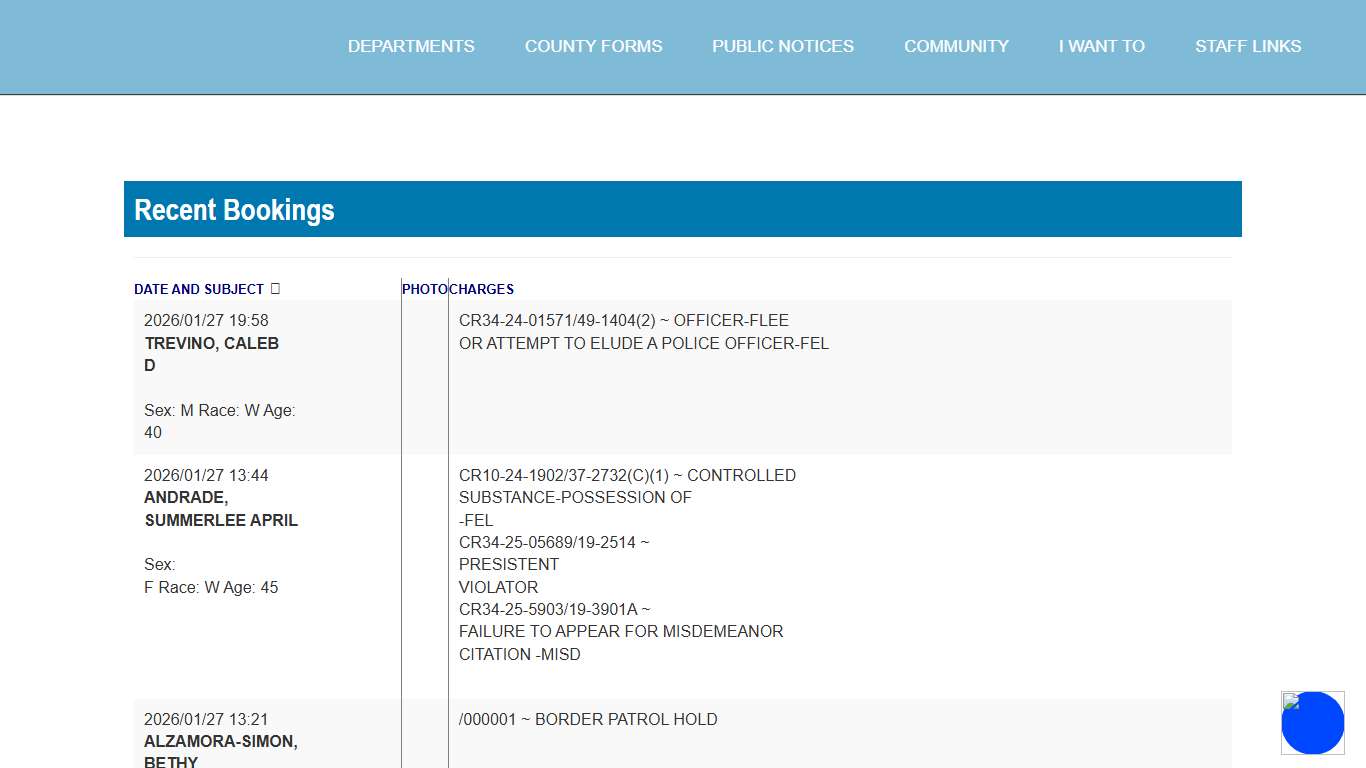Expand the I Want To menu
The height and width of the screenshot is (768, 1366).
click(1101, 46)
